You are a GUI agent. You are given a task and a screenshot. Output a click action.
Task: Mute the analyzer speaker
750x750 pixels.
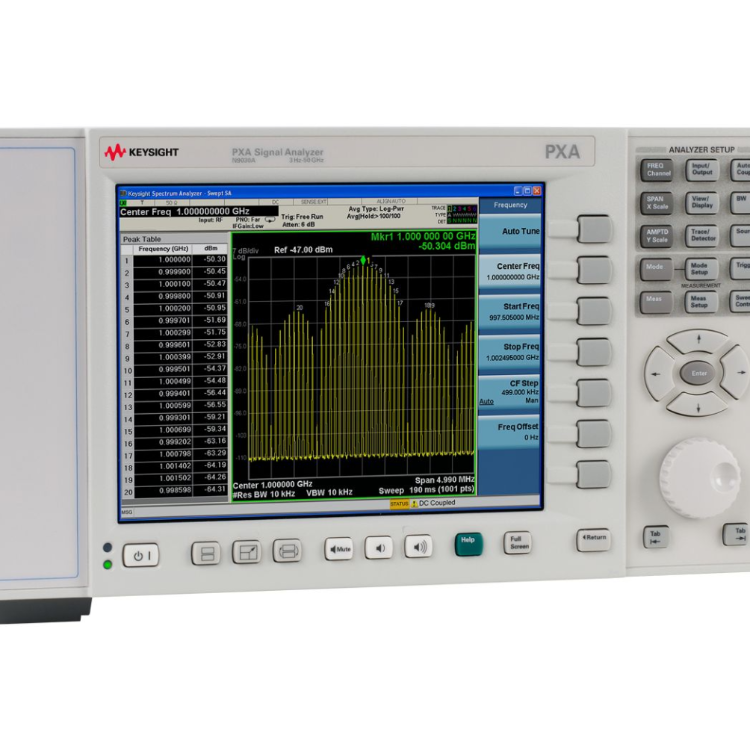click(x=339, y=549)
